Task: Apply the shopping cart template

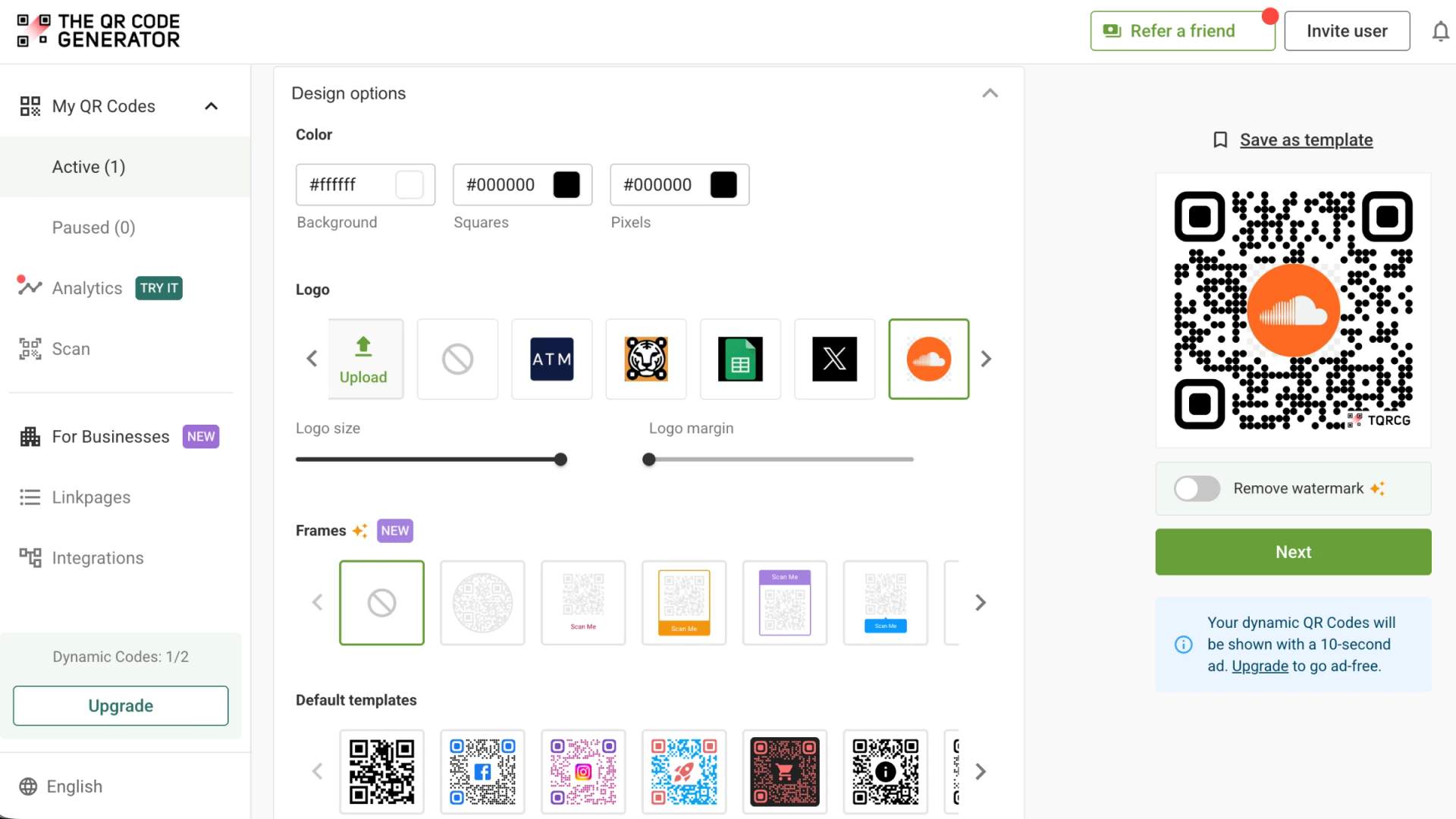Action: click(x=785, y=772)
